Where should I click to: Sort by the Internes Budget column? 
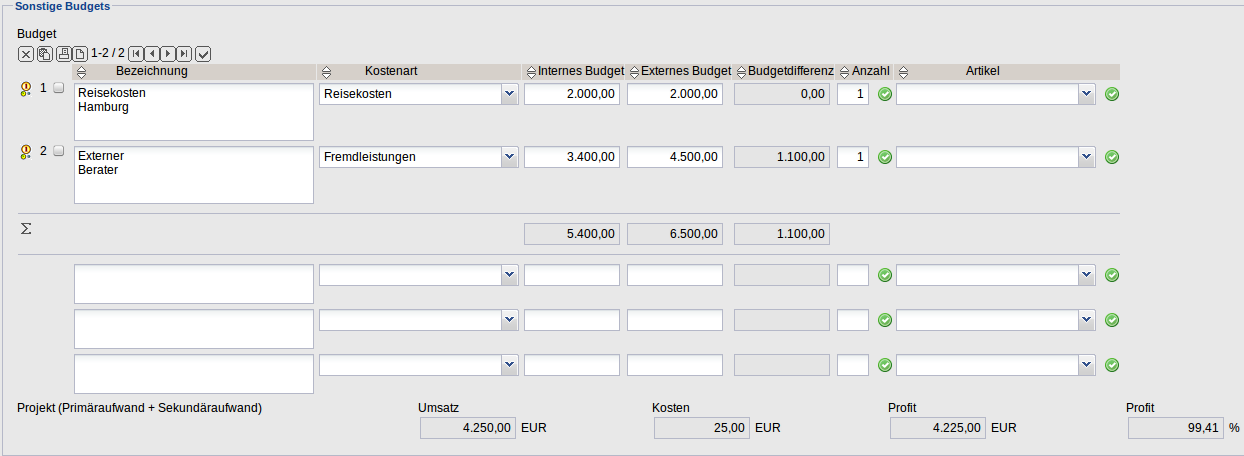(531, 72)
